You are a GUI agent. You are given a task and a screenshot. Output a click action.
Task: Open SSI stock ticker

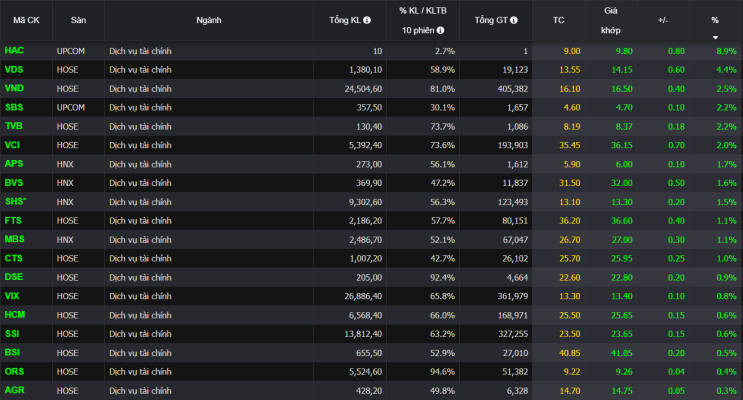(12, 334)
